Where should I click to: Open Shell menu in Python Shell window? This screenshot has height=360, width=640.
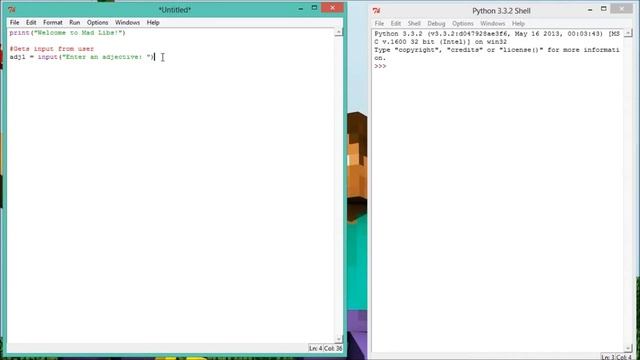click(x=414, y=24)
